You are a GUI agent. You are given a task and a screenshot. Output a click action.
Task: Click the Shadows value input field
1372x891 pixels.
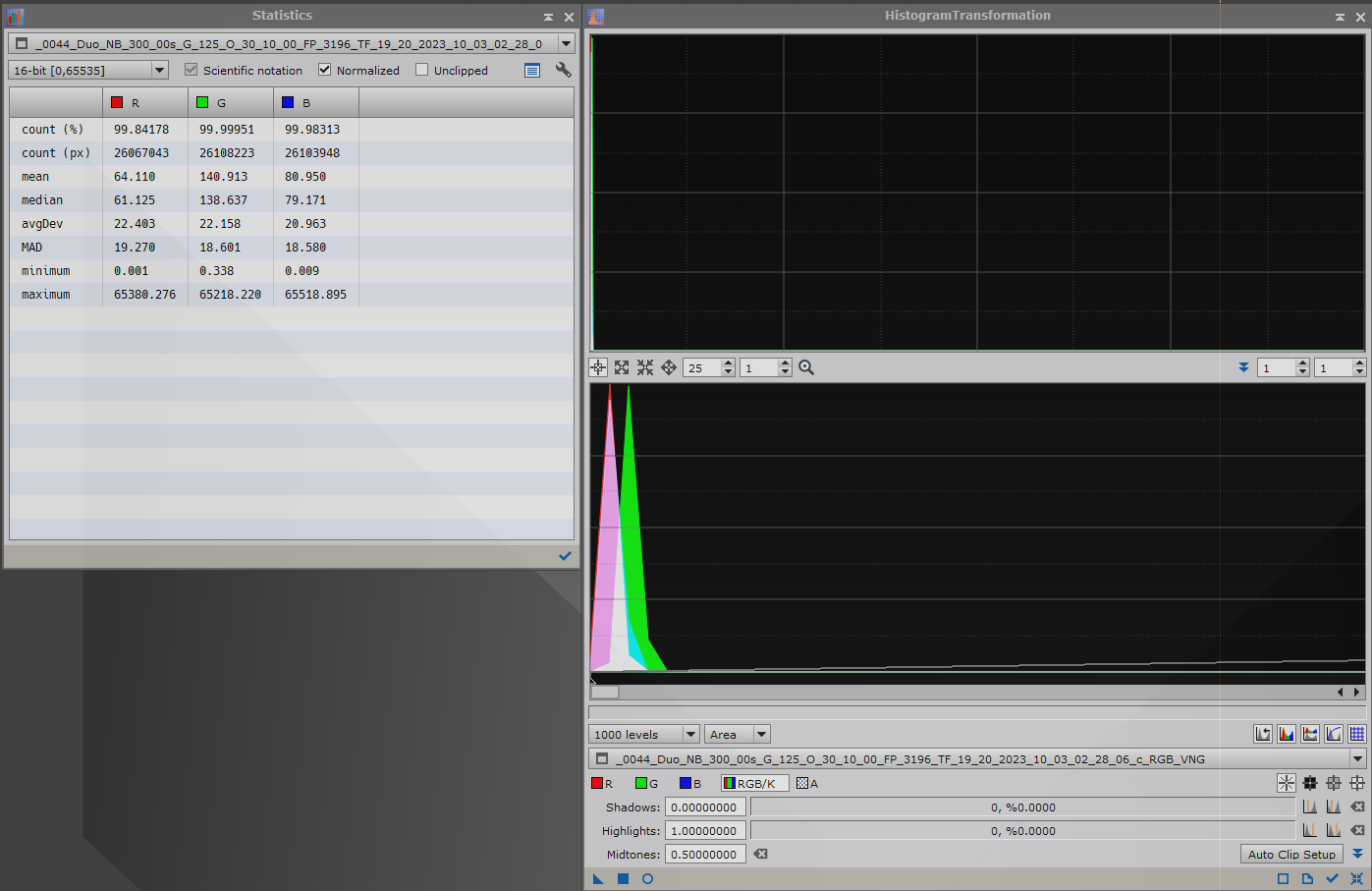point(705,807)
